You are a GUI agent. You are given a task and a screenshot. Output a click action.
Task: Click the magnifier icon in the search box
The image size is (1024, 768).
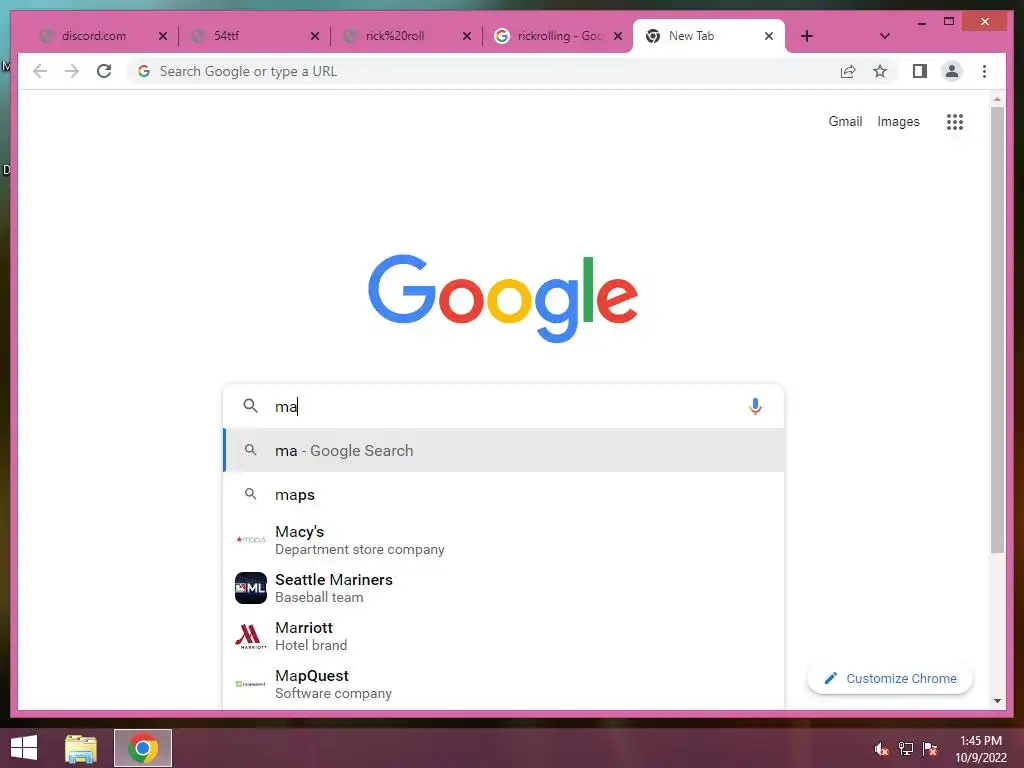coord(250,406)
